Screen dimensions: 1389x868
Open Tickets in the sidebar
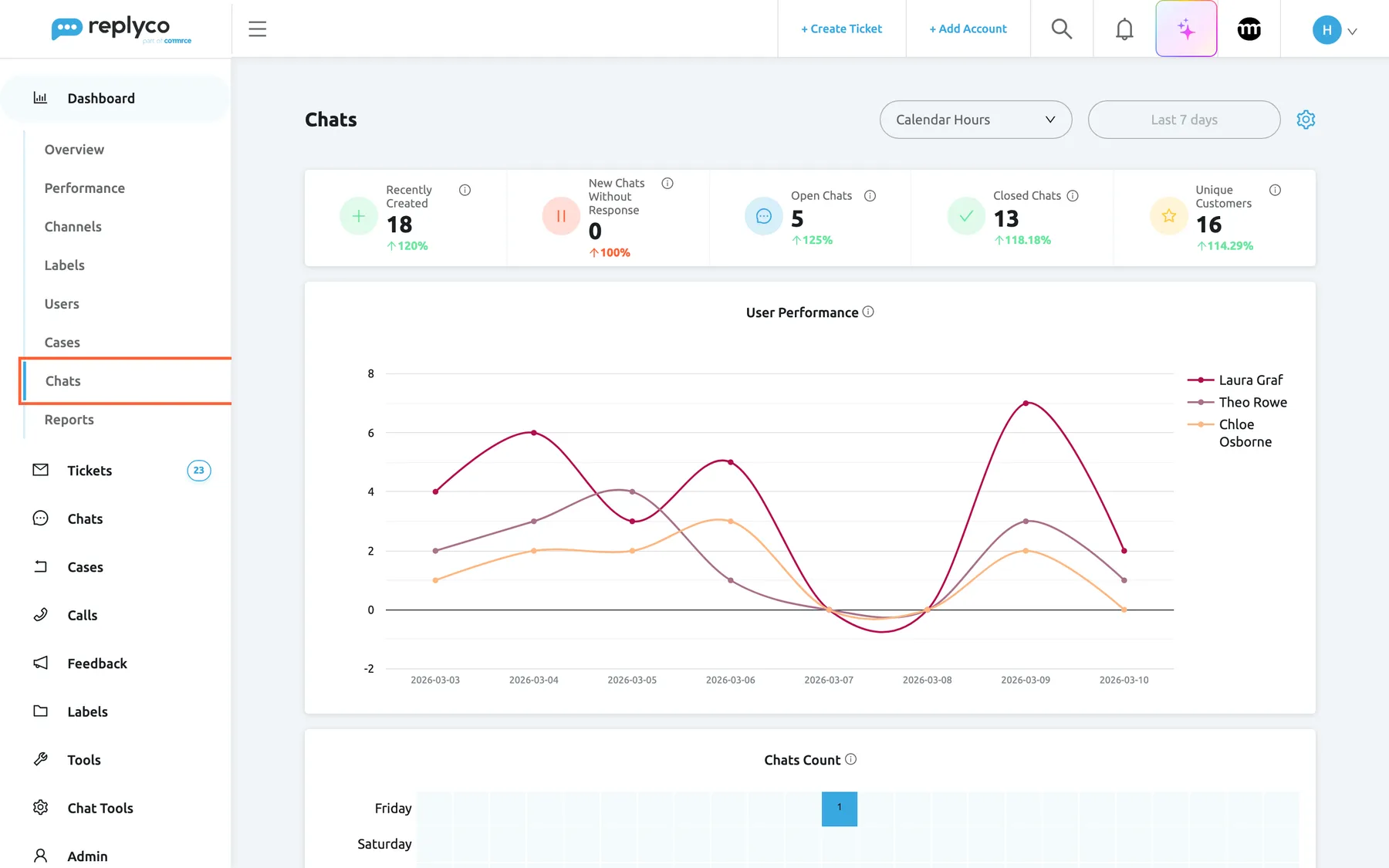coord(90,471)
